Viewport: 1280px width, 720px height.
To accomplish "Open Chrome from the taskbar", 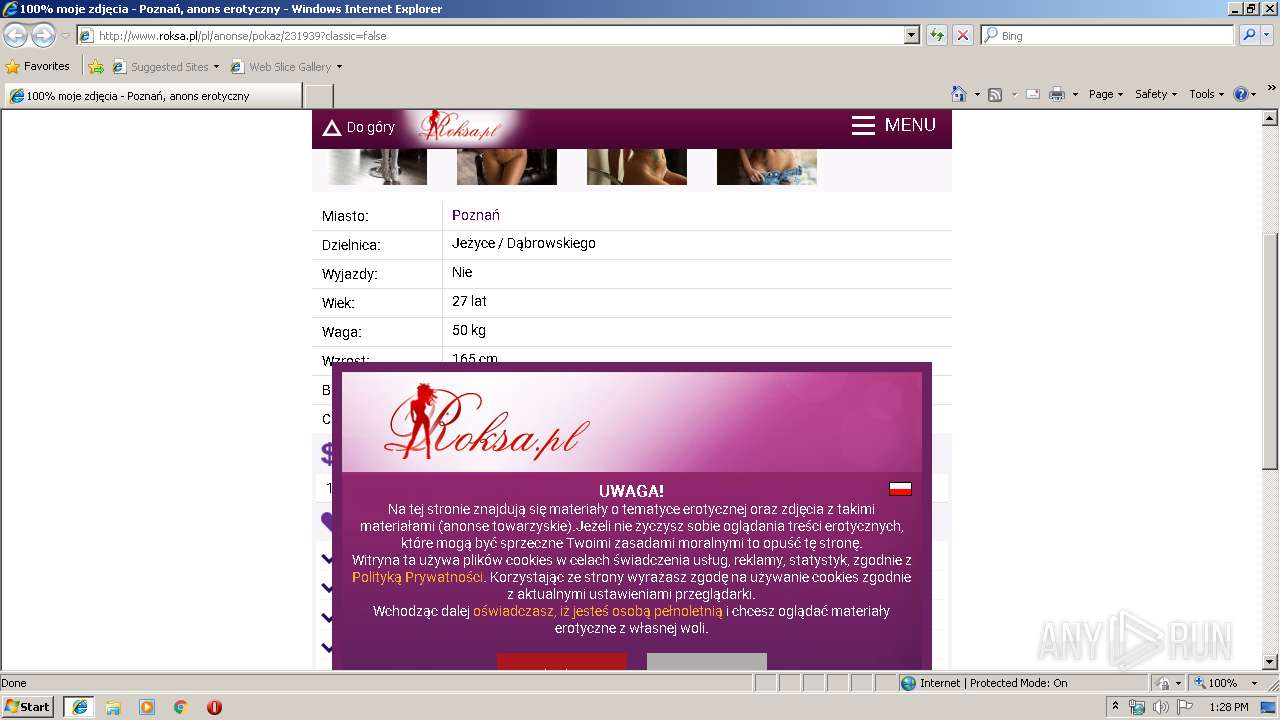I will [x=181, y=707].
